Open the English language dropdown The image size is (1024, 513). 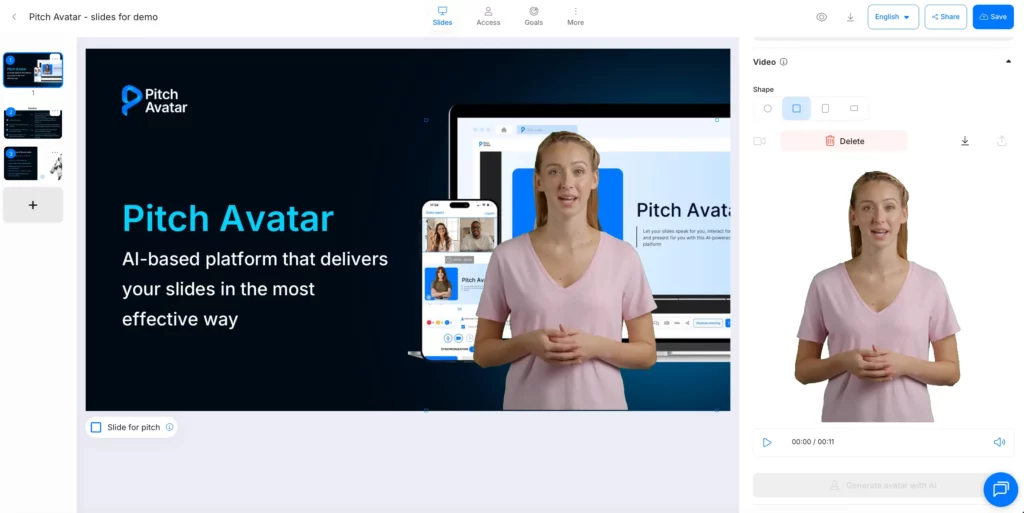pos(893,17)
